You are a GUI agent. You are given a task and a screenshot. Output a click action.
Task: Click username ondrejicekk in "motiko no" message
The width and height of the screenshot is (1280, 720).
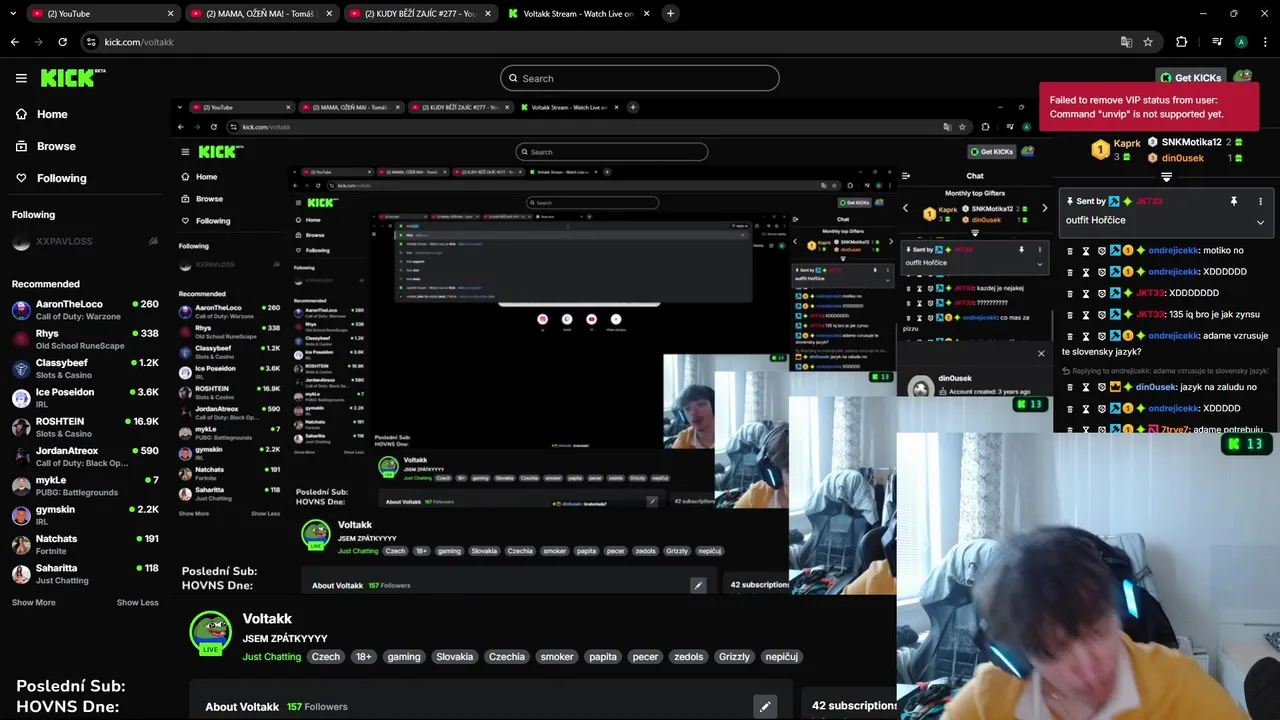click(x=1173, y=251)
